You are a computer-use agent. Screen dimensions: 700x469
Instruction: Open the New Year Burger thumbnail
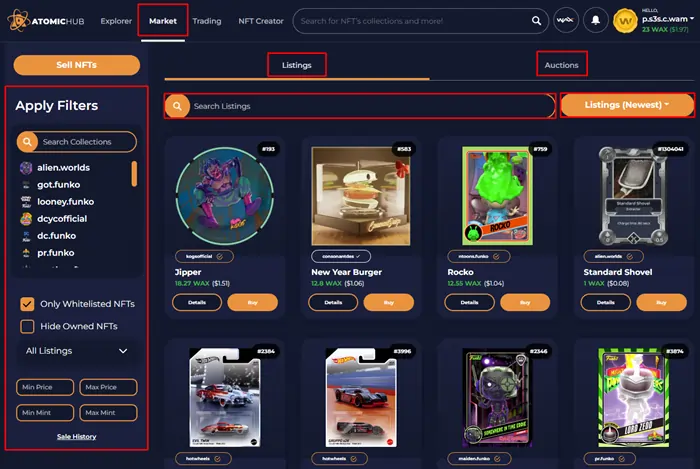point(361,196)
